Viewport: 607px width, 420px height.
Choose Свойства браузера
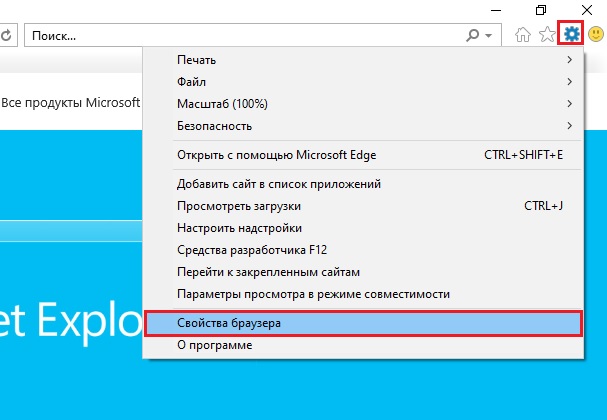pos(363,323)
